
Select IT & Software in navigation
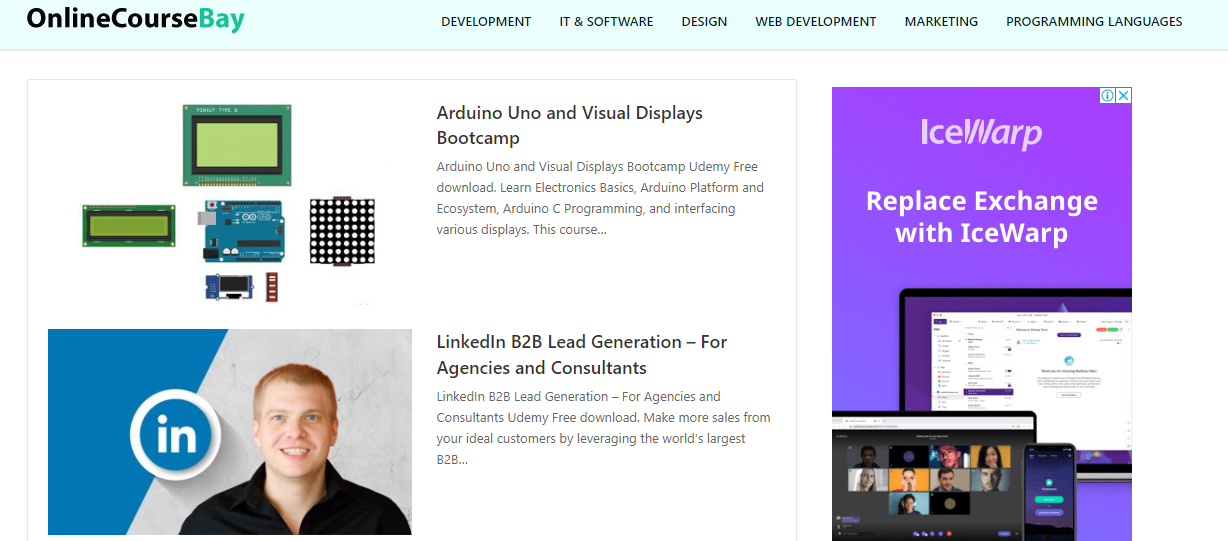coord(606,21)
